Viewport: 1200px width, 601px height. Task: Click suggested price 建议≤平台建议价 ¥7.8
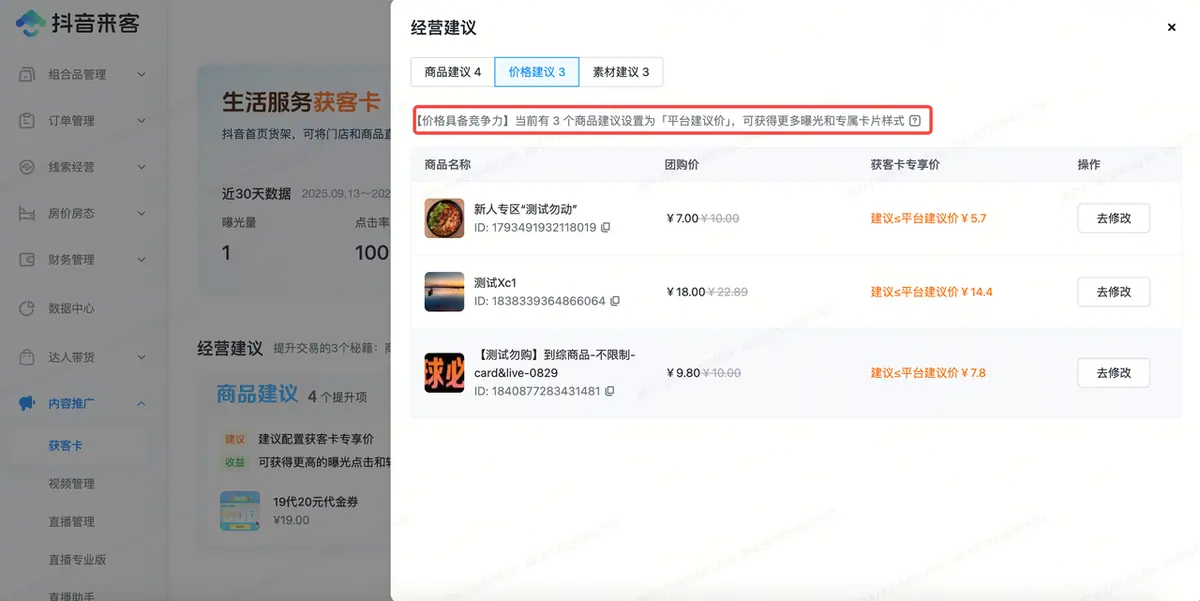928,373
